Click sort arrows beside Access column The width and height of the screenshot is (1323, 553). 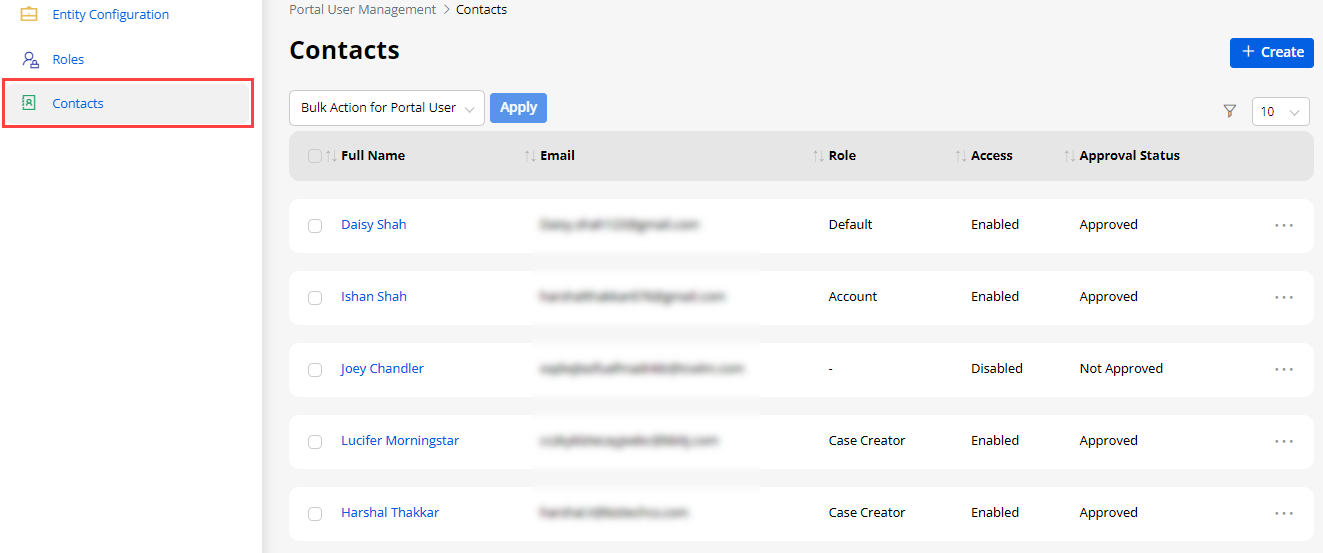click(961, 156)
